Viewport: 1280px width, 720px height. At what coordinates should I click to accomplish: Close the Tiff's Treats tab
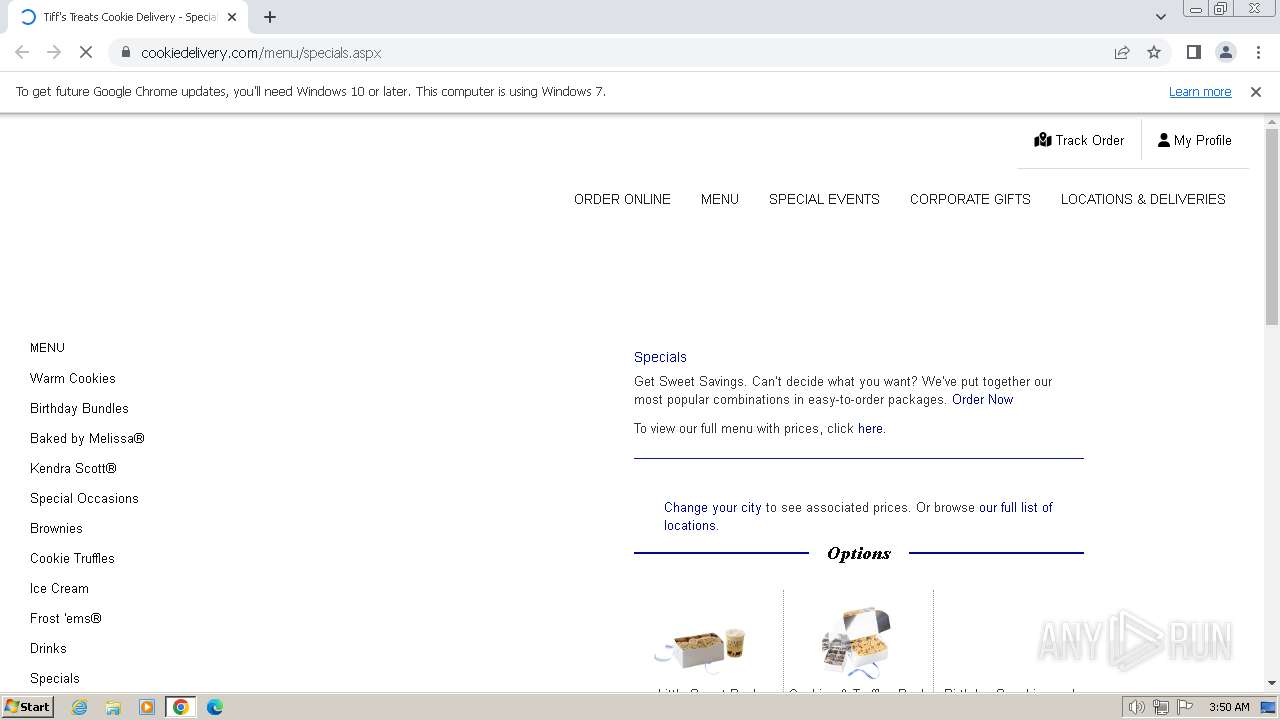point(232,17)
